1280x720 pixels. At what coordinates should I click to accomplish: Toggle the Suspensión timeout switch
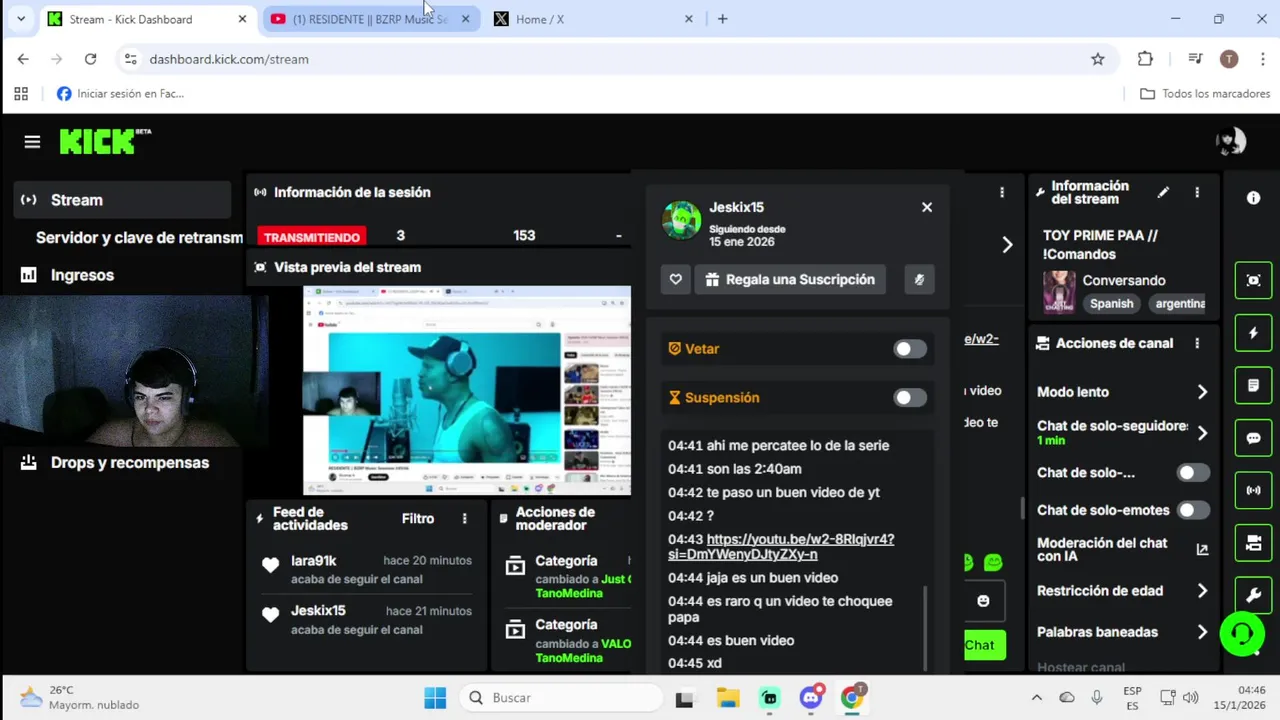tap(910, 398)
